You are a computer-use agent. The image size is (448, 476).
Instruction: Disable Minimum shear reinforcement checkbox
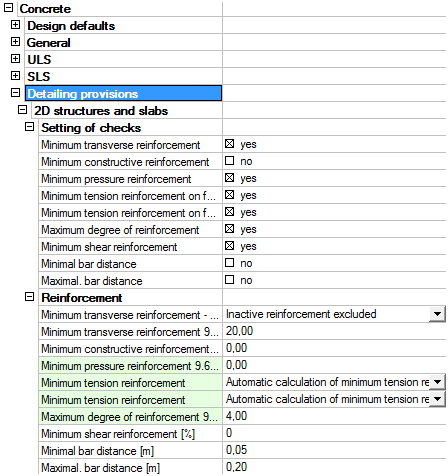tap(229, 246)
